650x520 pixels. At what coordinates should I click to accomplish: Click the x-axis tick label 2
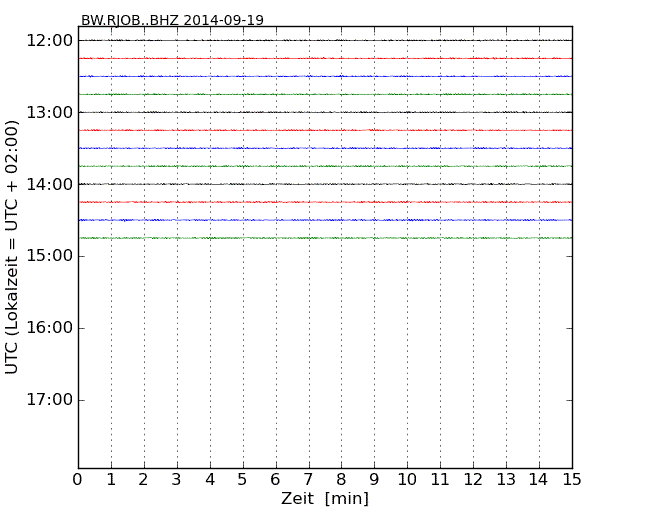coord(143,480)
